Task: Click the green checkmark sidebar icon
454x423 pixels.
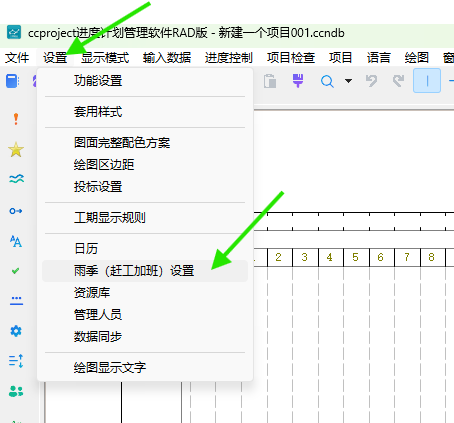Action: coord(15,271)
